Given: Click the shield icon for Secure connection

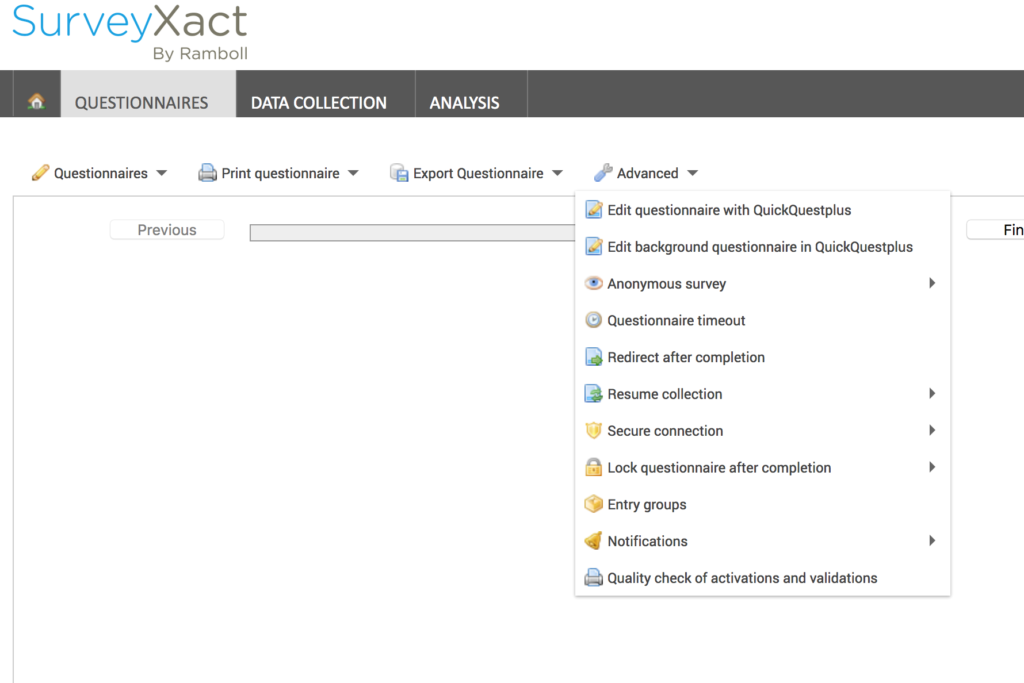Looking at the screenshot, I should point(594,430).
